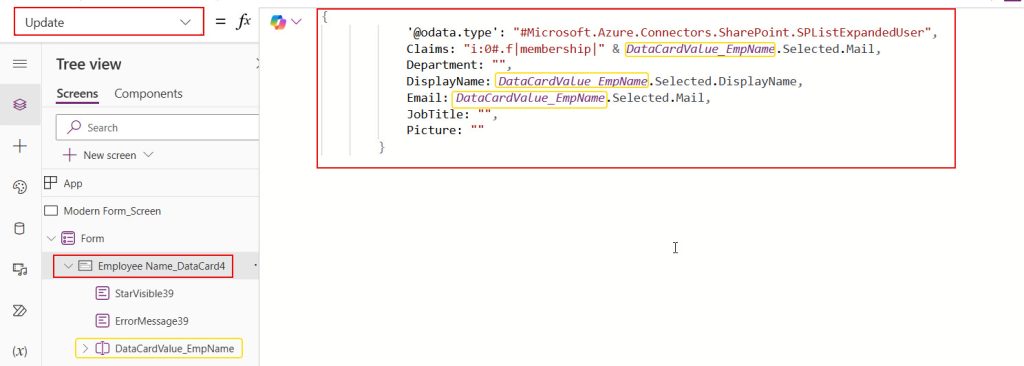This screenshot has height=366, width=1024.
Task: Open the Copilot icon menu
Action: [278, 22]
